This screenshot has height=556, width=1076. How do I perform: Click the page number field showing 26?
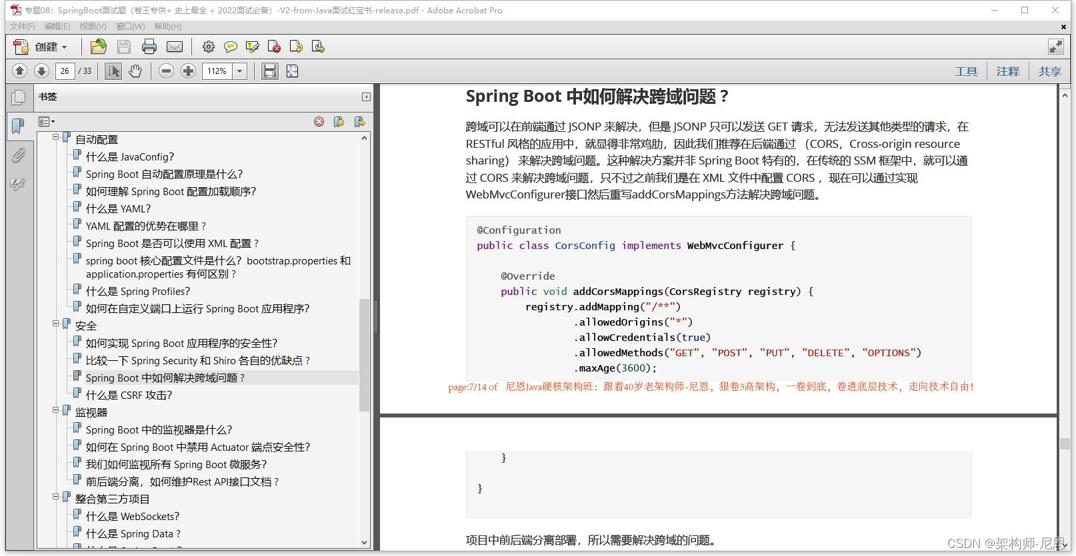[65, 71]
